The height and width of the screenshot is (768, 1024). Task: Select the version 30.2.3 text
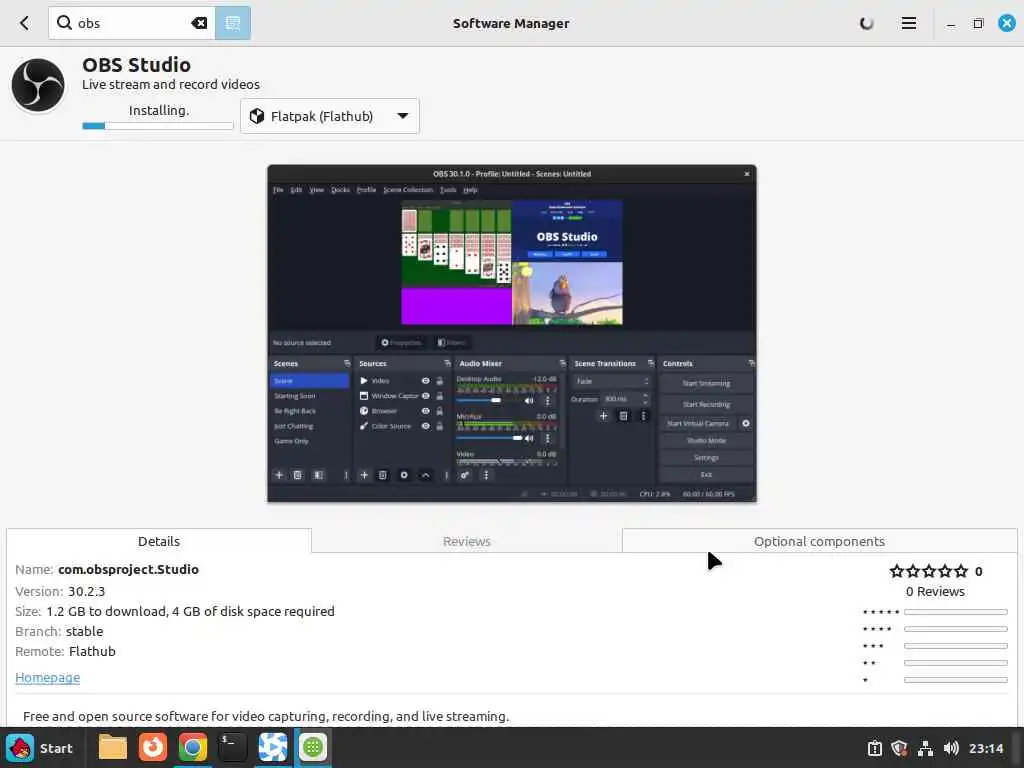86,591
